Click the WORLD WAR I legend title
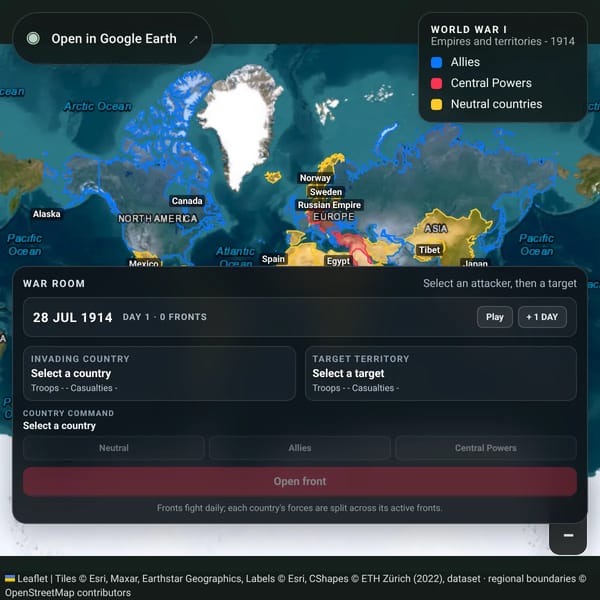 (x=469, y=29)
